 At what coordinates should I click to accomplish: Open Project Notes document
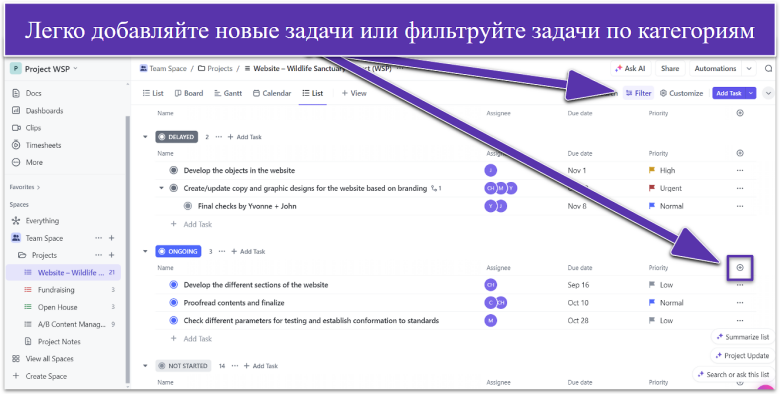pos(59,342)
